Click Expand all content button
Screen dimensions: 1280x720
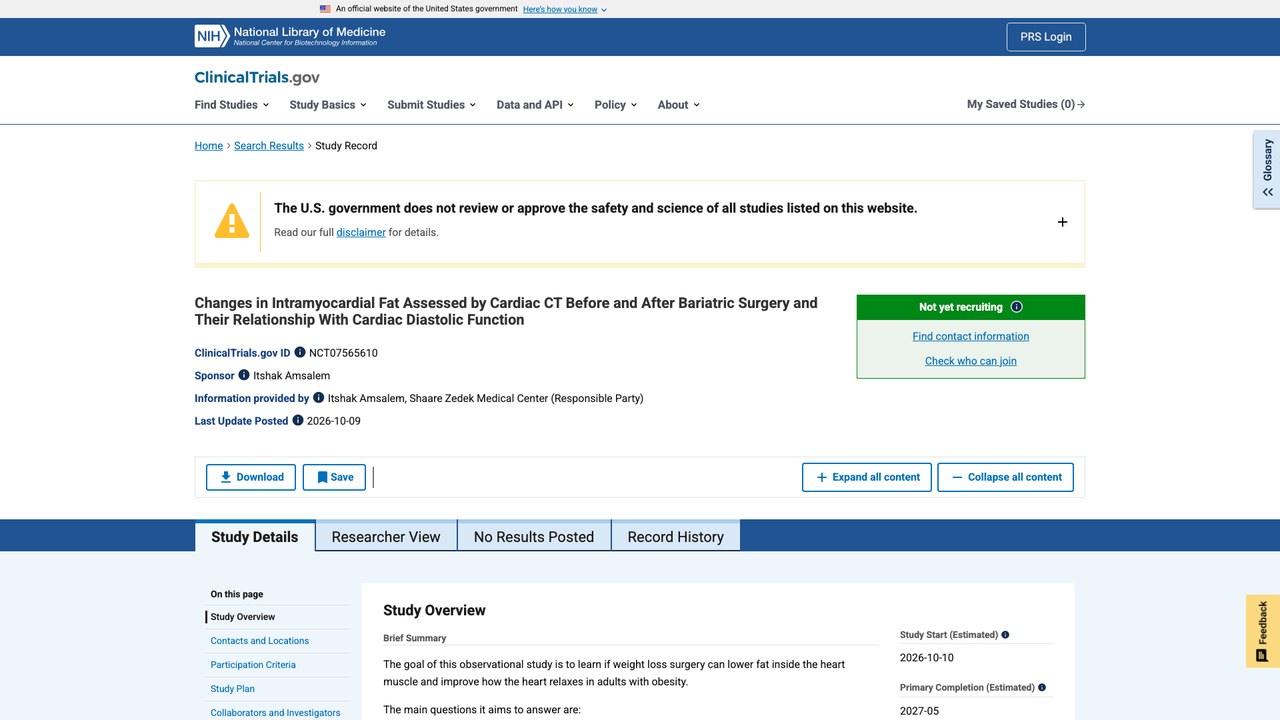(x=867, y=477)
